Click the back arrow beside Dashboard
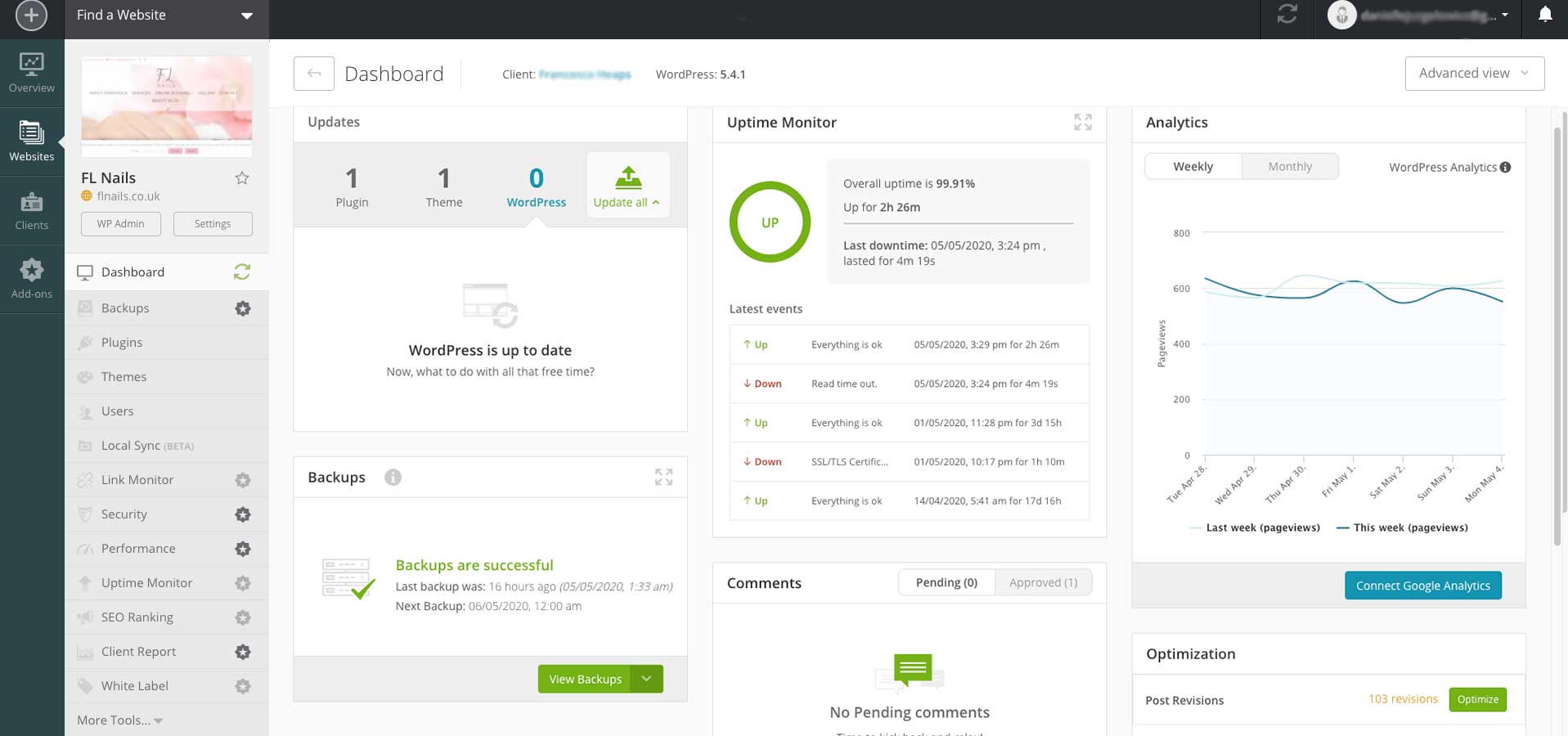 click(314, 74)
